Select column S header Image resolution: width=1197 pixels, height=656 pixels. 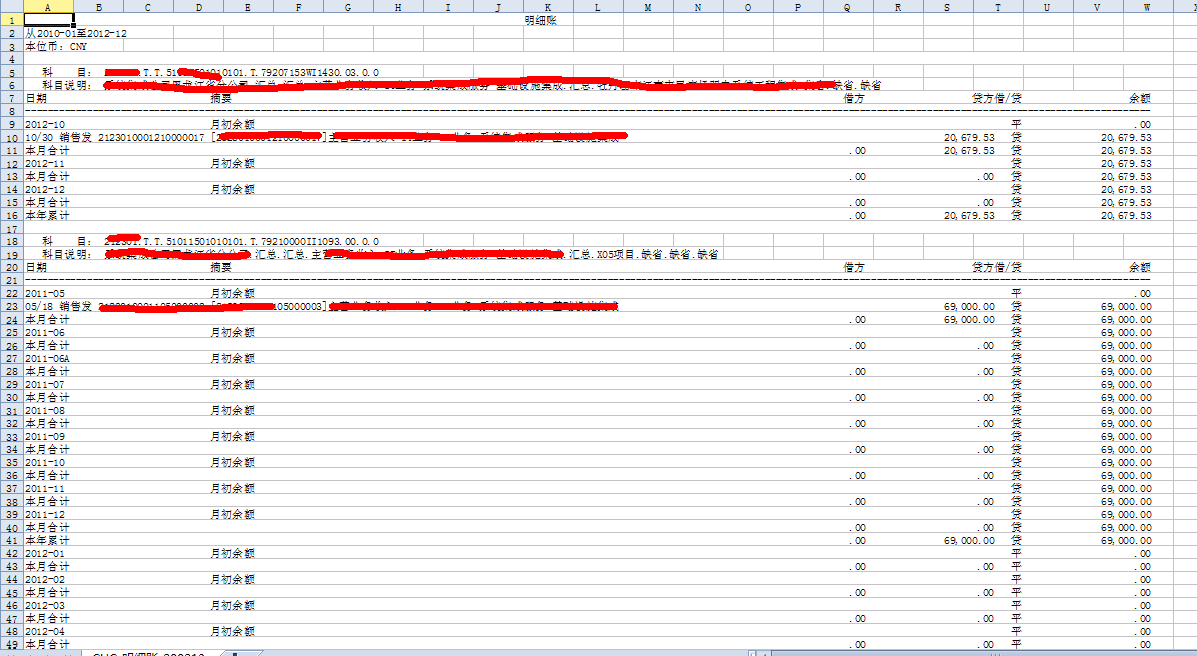click(x=947, y=7)
